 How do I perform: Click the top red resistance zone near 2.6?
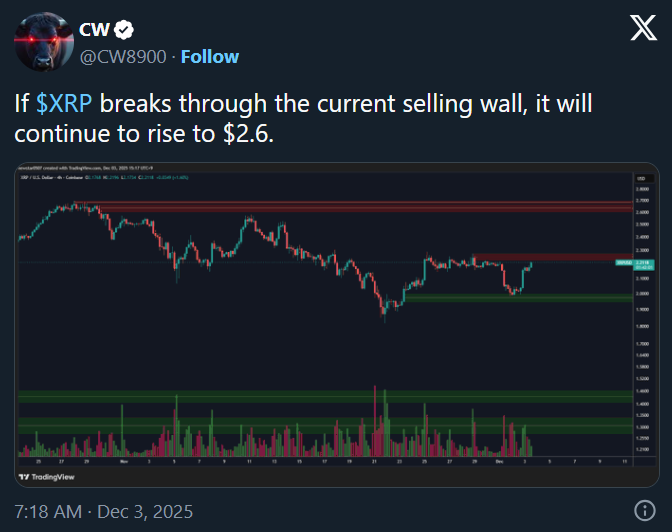[360, 207]
